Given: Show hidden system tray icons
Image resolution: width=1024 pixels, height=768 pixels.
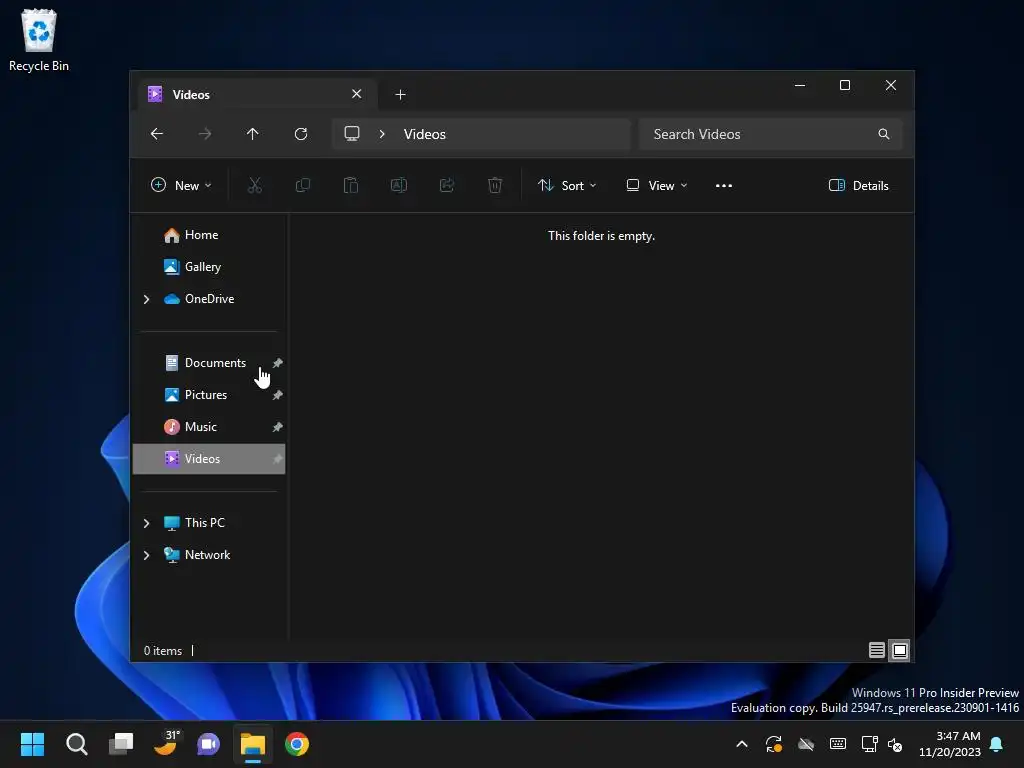Looking at the screenshot, I should click(742, 744).
